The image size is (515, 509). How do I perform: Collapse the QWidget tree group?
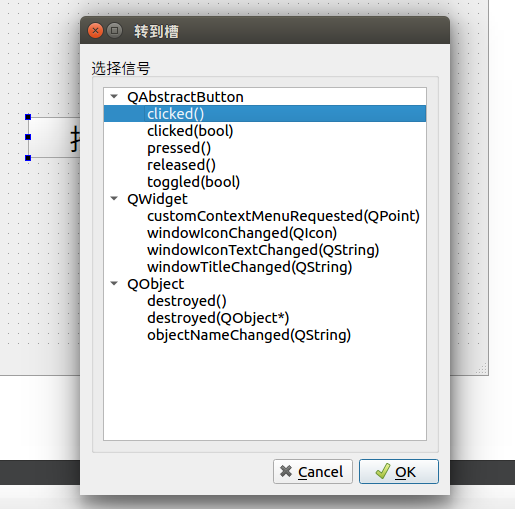click(x=114, y=199)
